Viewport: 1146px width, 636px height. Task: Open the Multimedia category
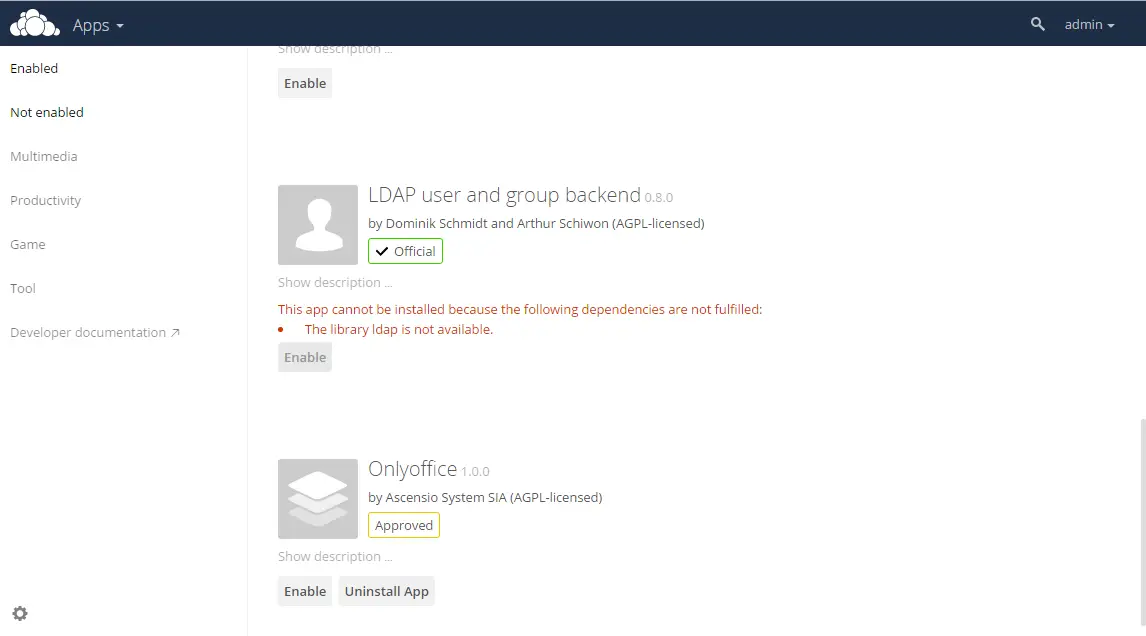click(44, 156)
